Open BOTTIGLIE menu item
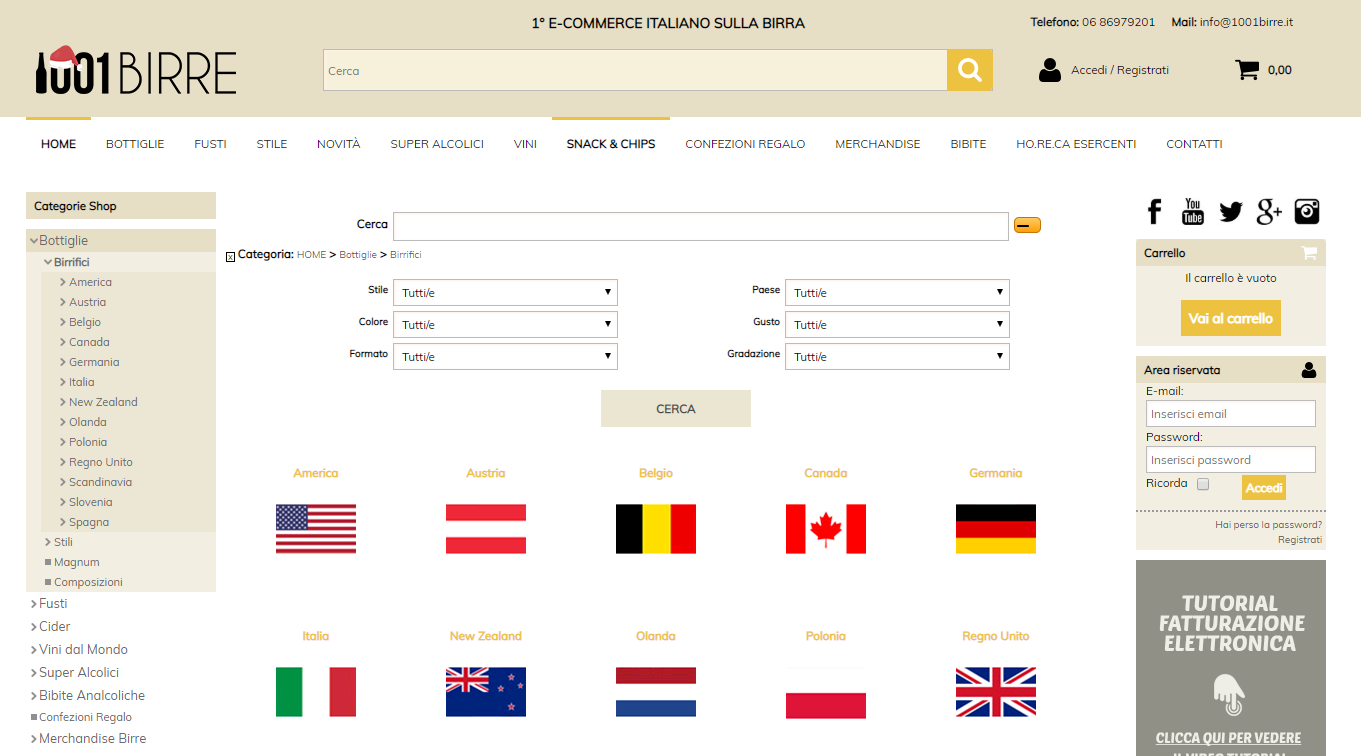Viewport: 1361px width, 756px height. coord(135,144)
